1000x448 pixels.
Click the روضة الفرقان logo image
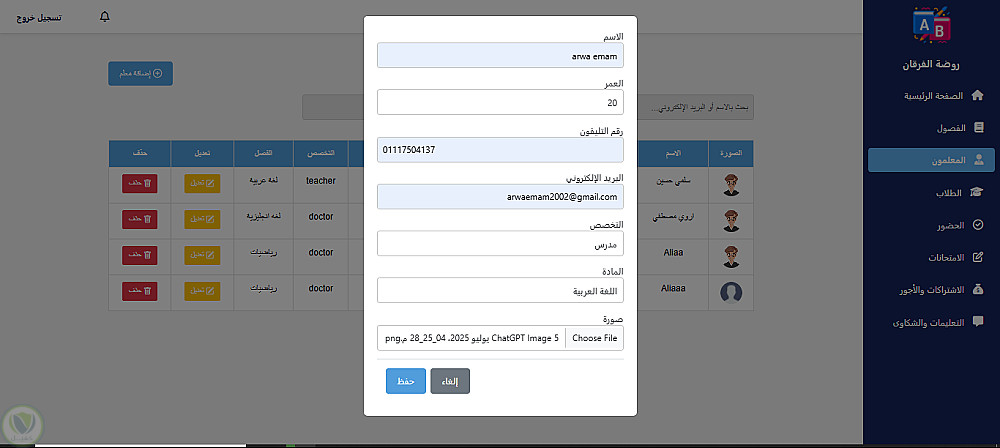931,26
